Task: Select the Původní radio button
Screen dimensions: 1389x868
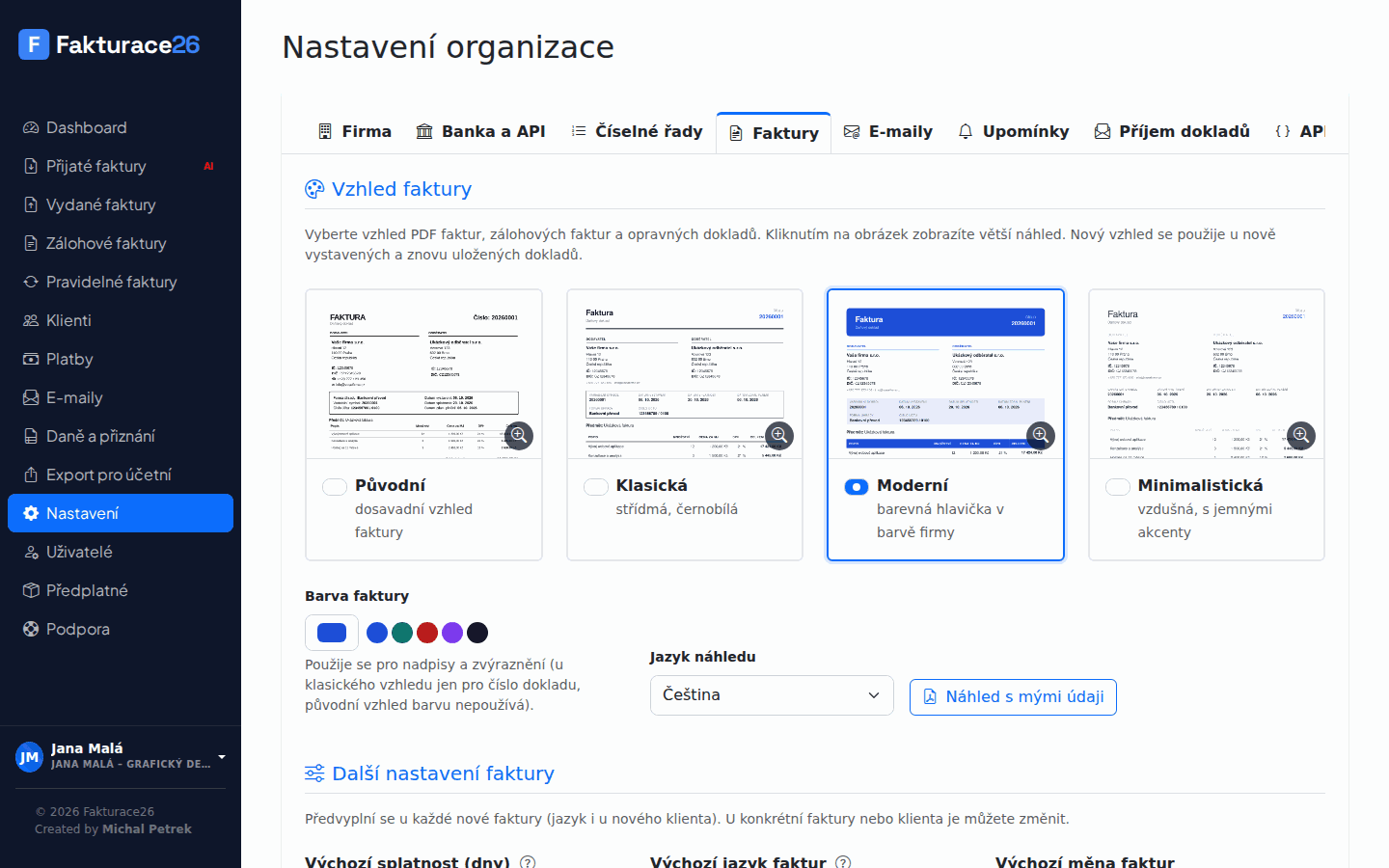Action: point(335,487)
